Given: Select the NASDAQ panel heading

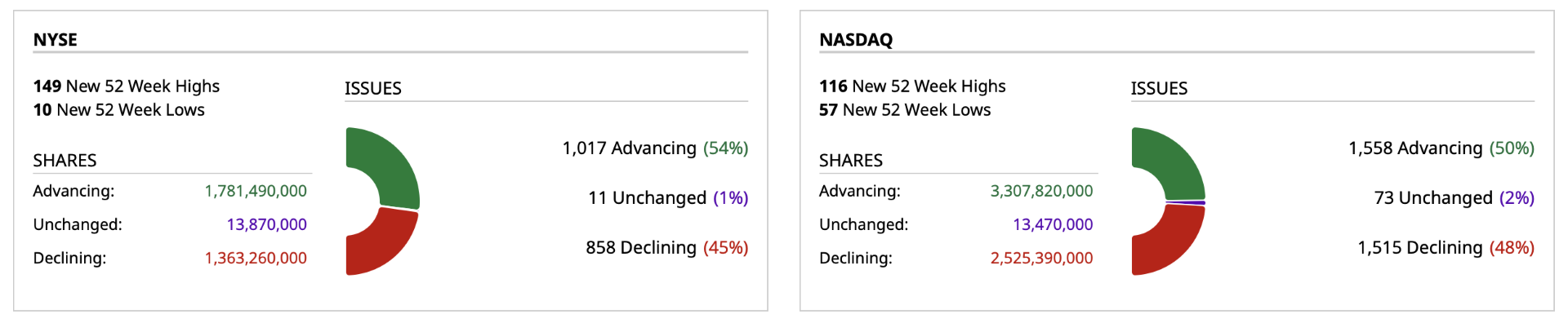Looking at the screenshot, I should pyautogui.click(x=856, y=40).
